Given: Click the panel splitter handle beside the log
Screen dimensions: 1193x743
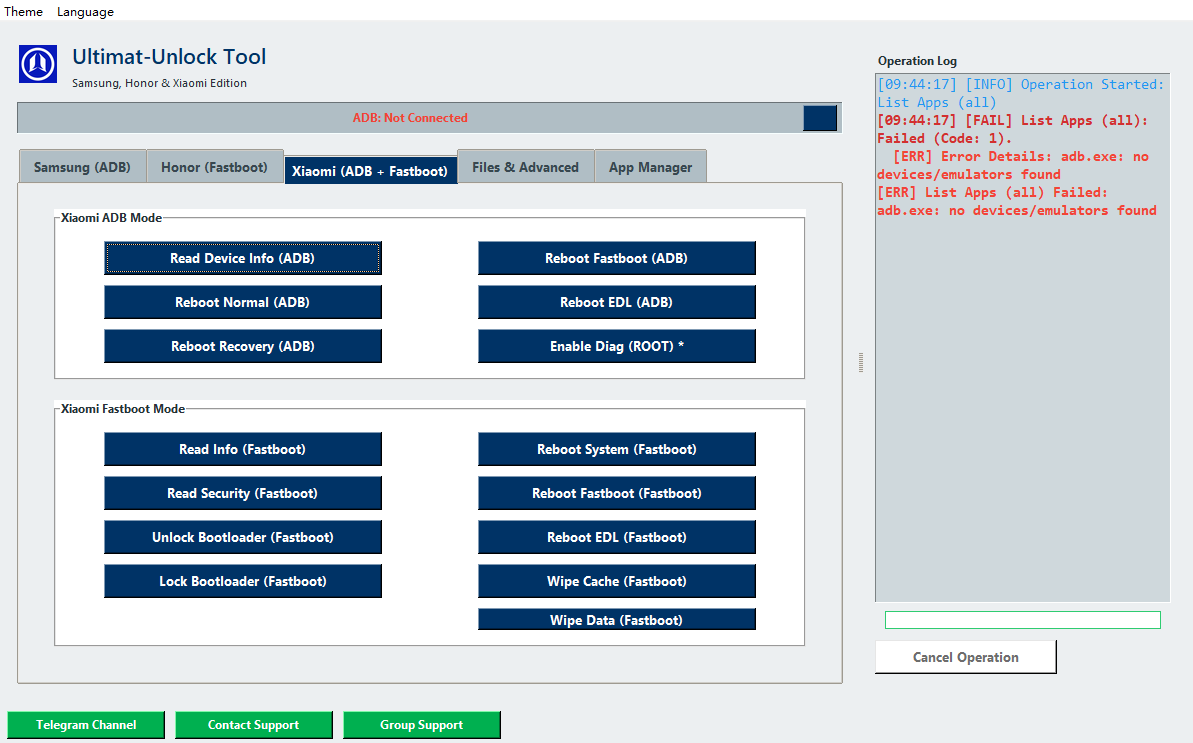Looking at the screenshot, I should [x=861, y=362].
